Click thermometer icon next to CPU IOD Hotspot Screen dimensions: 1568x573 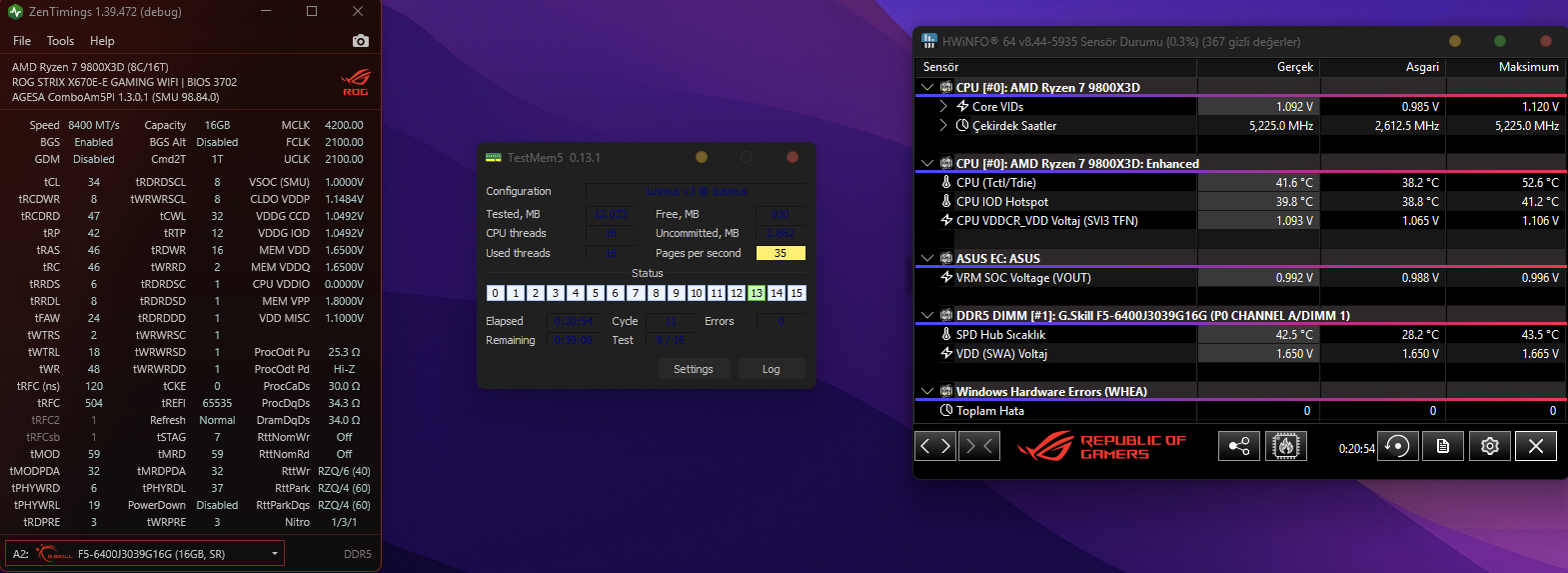click(x=946, y=201)
